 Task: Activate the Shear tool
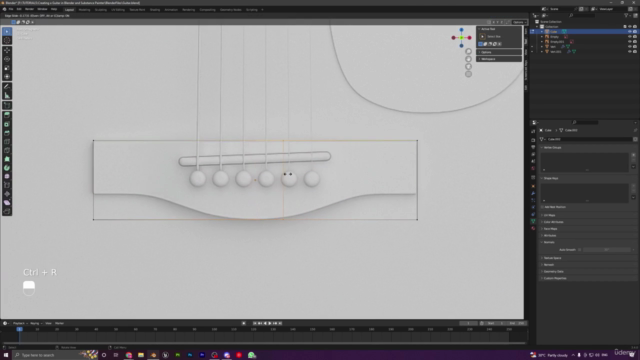(7, 203)
